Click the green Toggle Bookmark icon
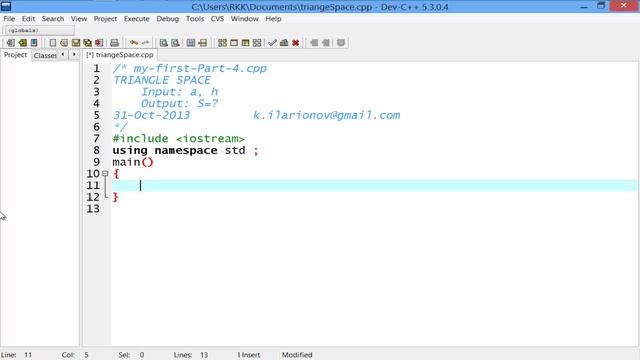640x360 pixels. click(22, 42)
